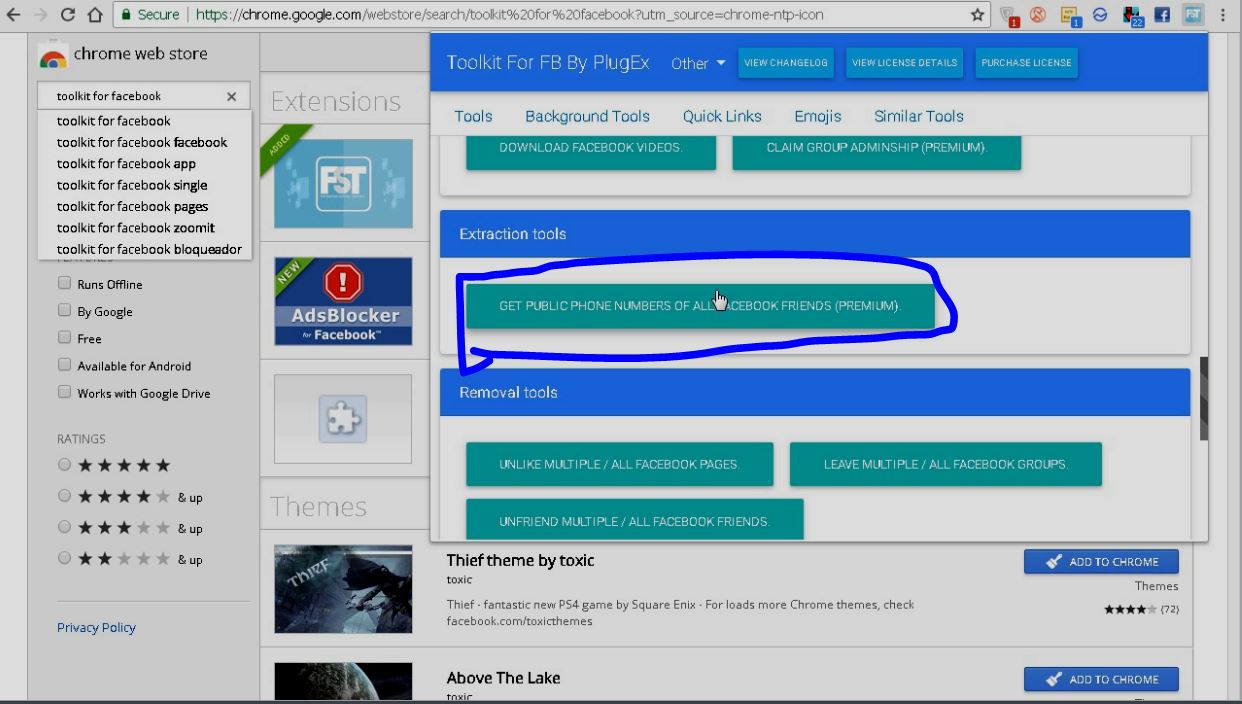Go back with the browser back arrow

13,15
